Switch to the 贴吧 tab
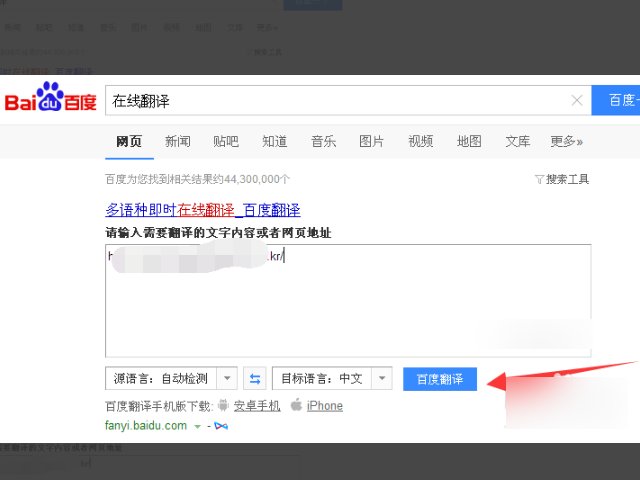 tap(226, 142)
